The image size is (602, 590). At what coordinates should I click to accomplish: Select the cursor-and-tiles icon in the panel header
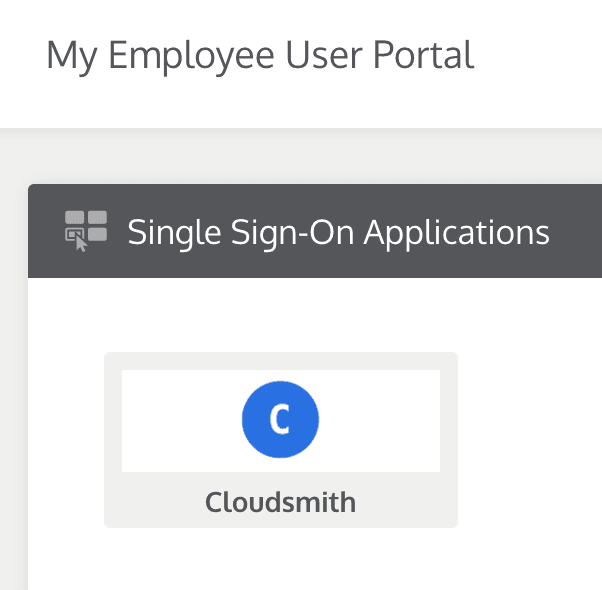point(85,231)
